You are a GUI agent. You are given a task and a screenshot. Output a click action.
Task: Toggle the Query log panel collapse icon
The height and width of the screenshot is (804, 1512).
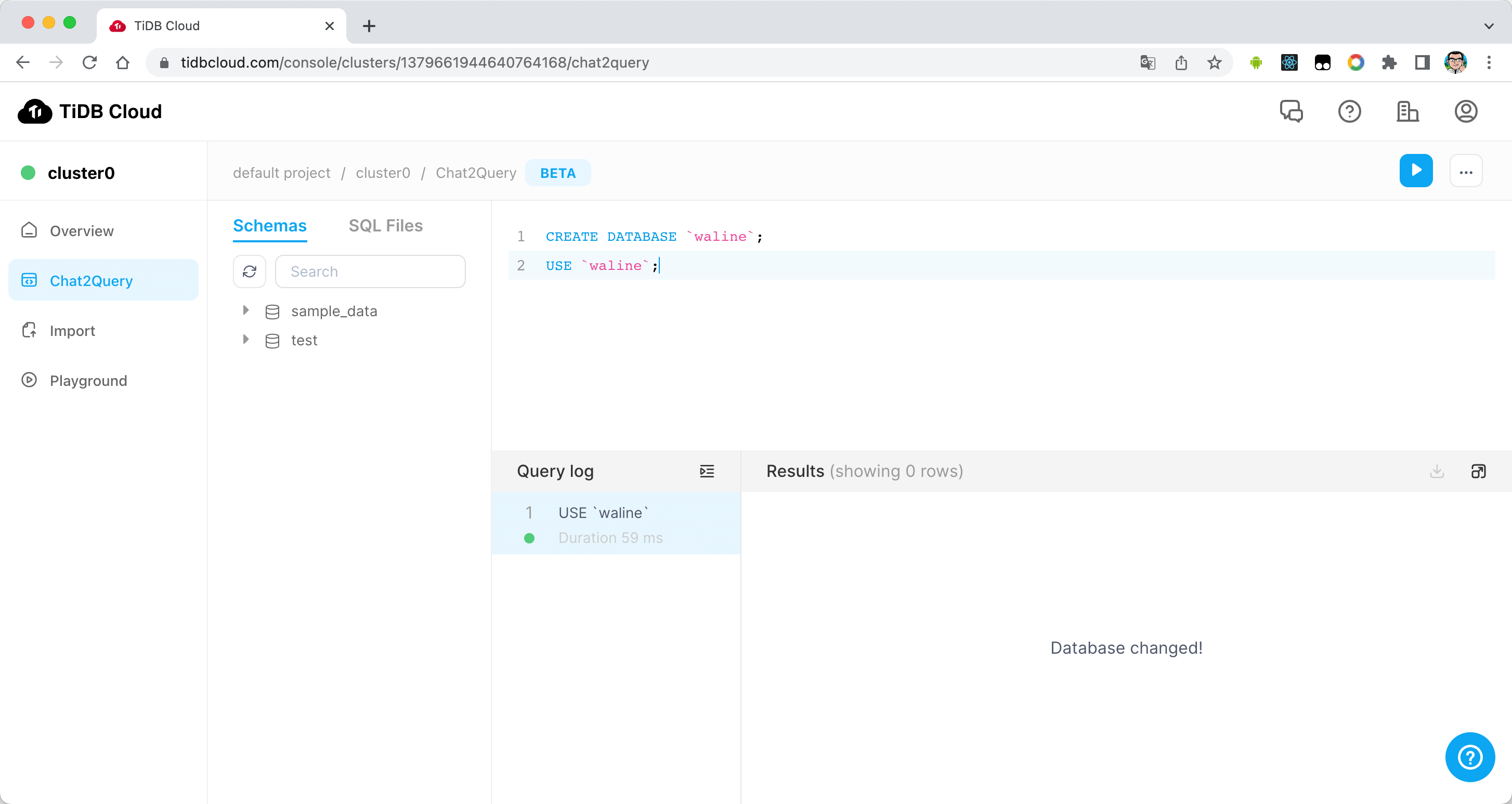707,471
